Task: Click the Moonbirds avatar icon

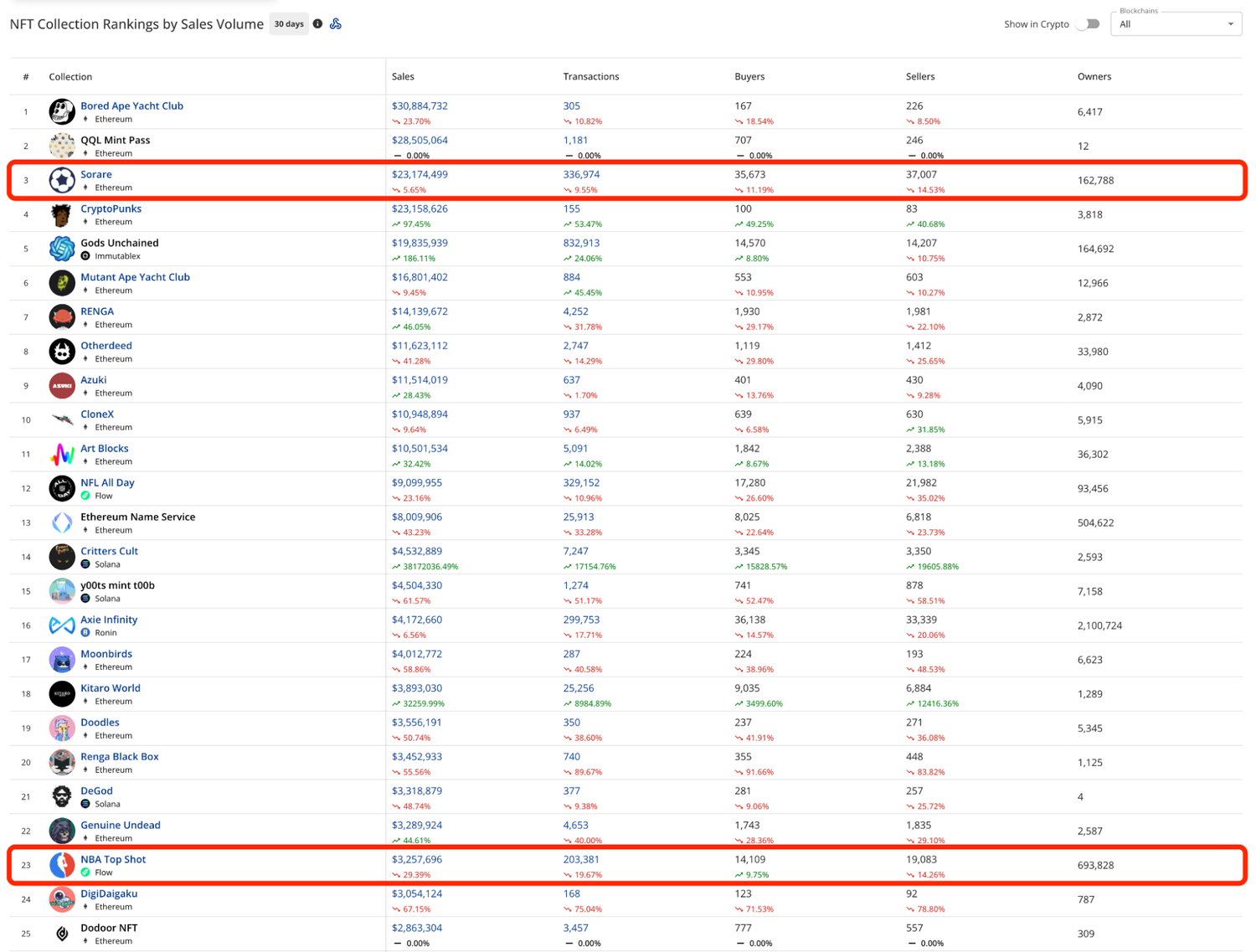Action: tap(62, 660)
